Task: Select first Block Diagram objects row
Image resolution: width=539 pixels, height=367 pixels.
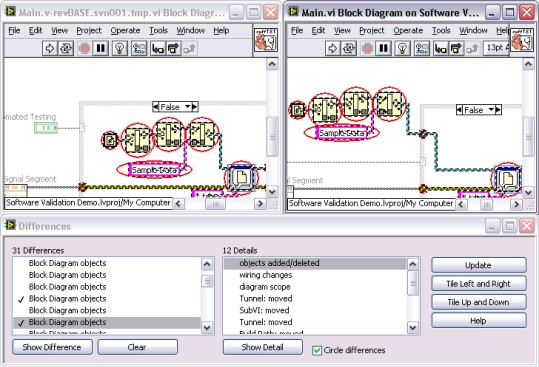Action: (x=107, y=263)
